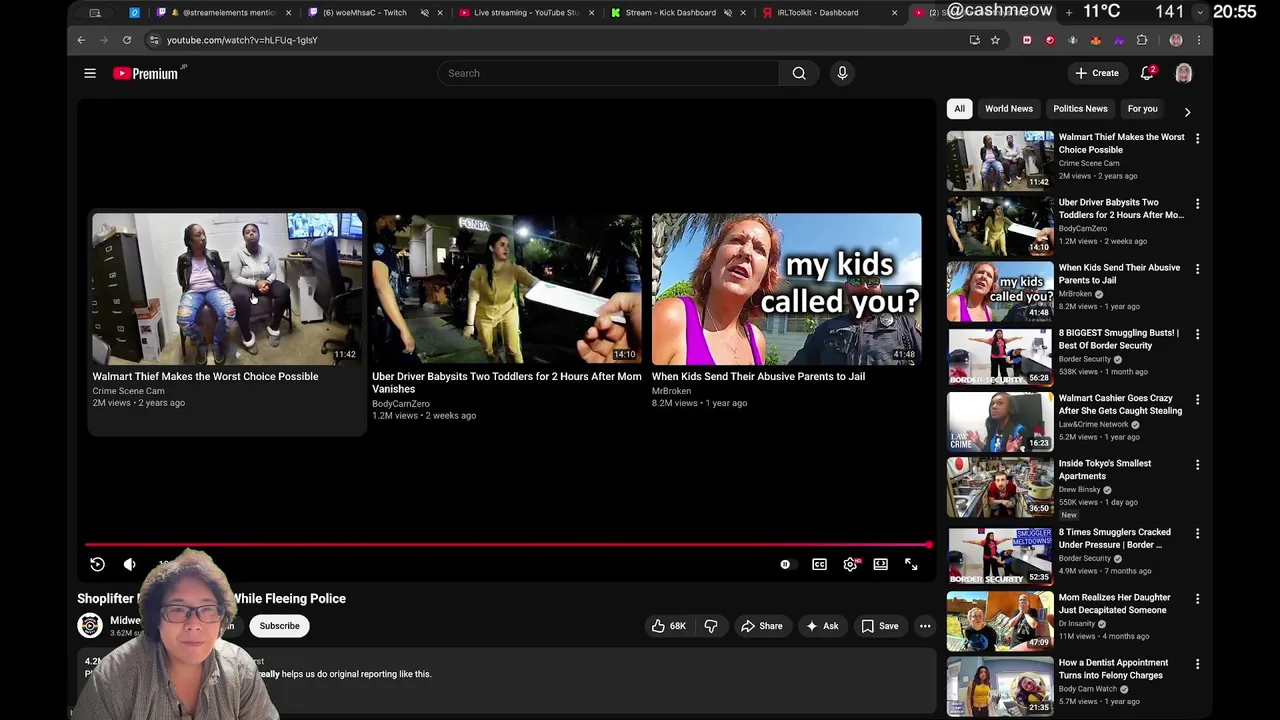Show more topic chips with right chevron
Image resolution: width=1280 pixels, height=720 pixels.
1187,112
